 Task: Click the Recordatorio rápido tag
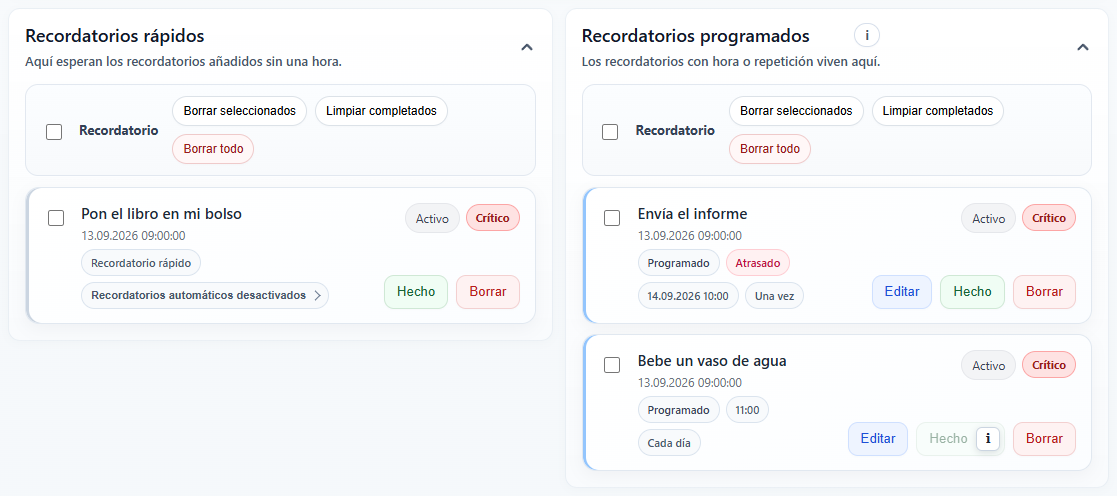pyautogui.click(x=141, y=262)
